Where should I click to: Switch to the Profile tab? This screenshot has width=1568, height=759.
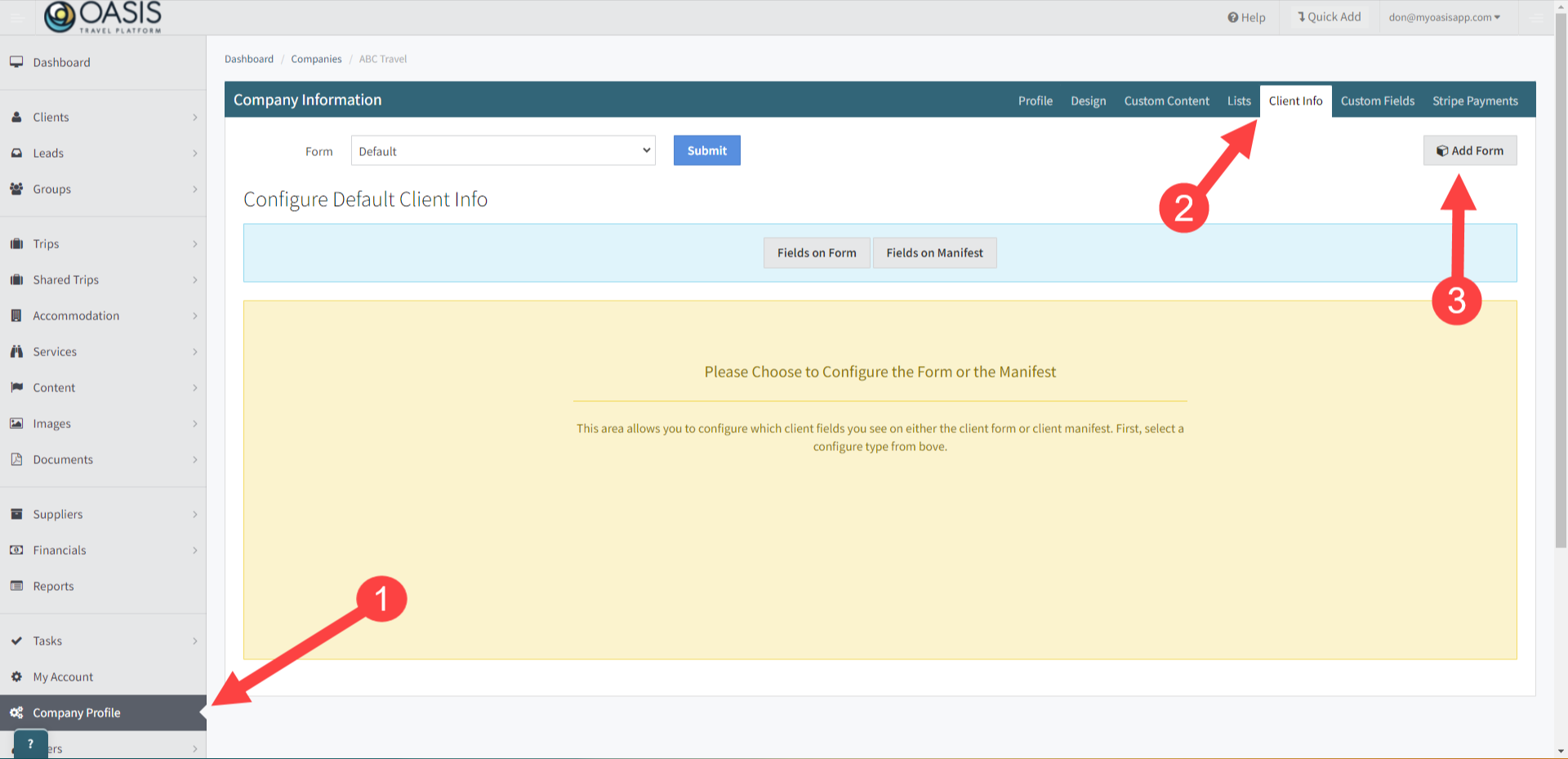click(1035, 100)
